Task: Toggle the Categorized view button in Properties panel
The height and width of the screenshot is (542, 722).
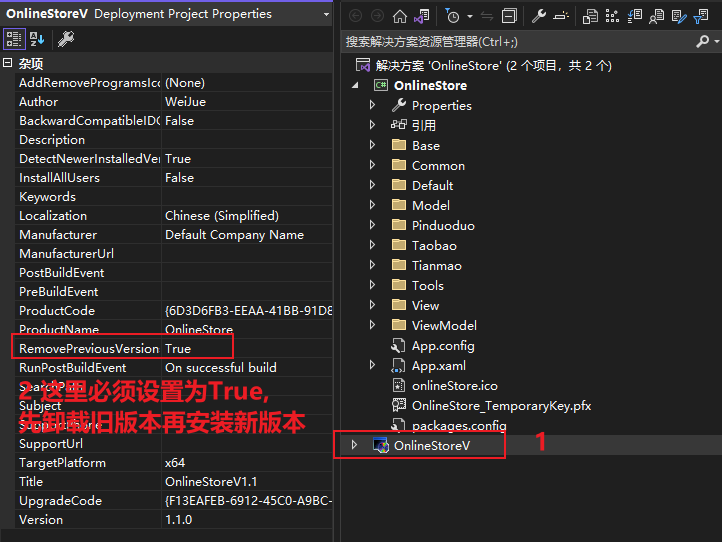Action: pyautogui.click(x=14, y=39)
